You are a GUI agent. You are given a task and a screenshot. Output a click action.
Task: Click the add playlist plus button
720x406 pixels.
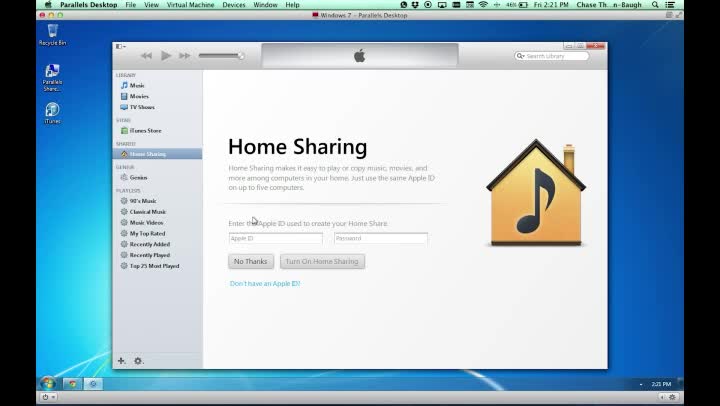(x=121, y=361)
